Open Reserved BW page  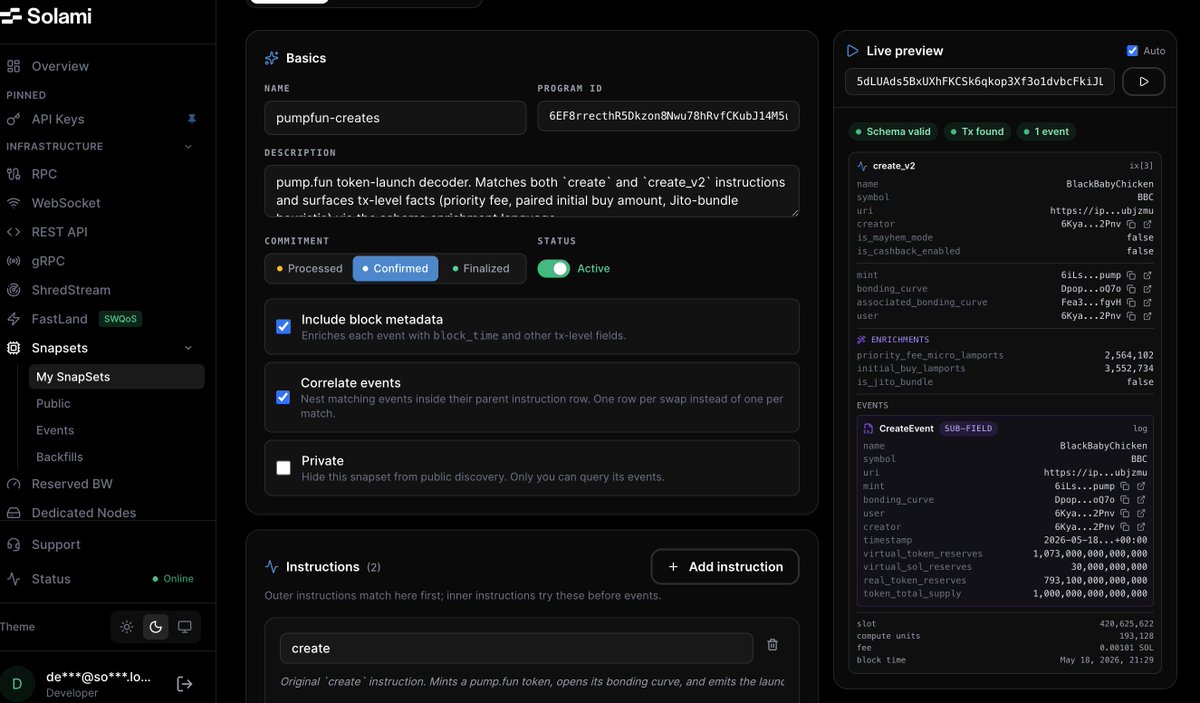72,484
